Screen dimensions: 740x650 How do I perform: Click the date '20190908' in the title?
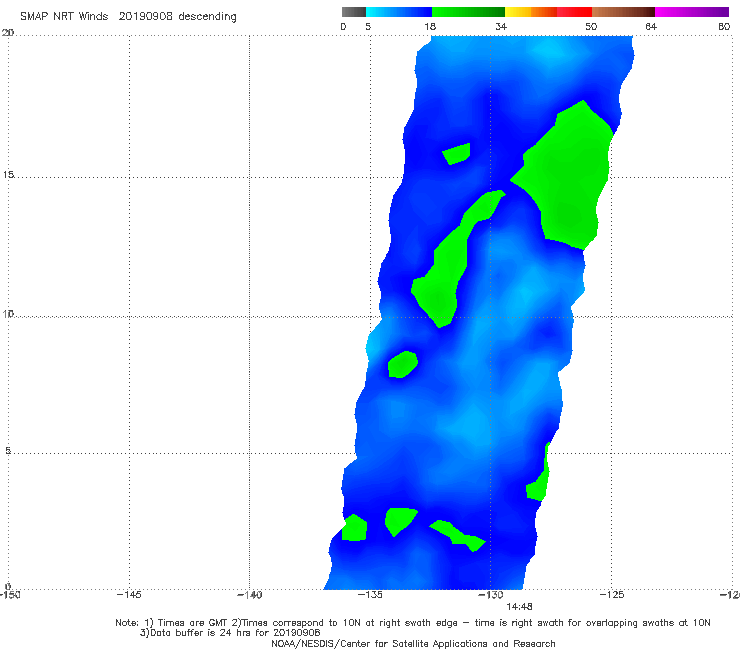point(145,17)
